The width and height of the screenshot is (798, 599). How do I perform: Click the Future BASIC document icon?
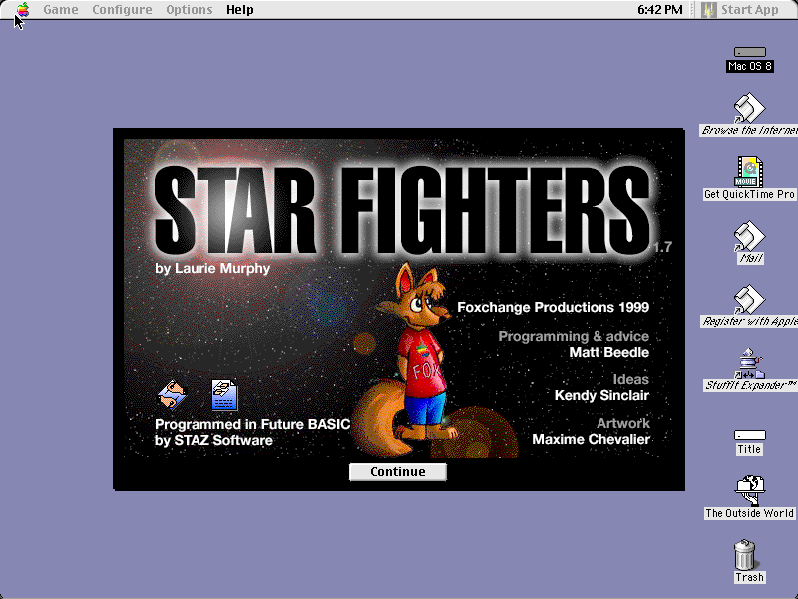(x=224, y=394)
